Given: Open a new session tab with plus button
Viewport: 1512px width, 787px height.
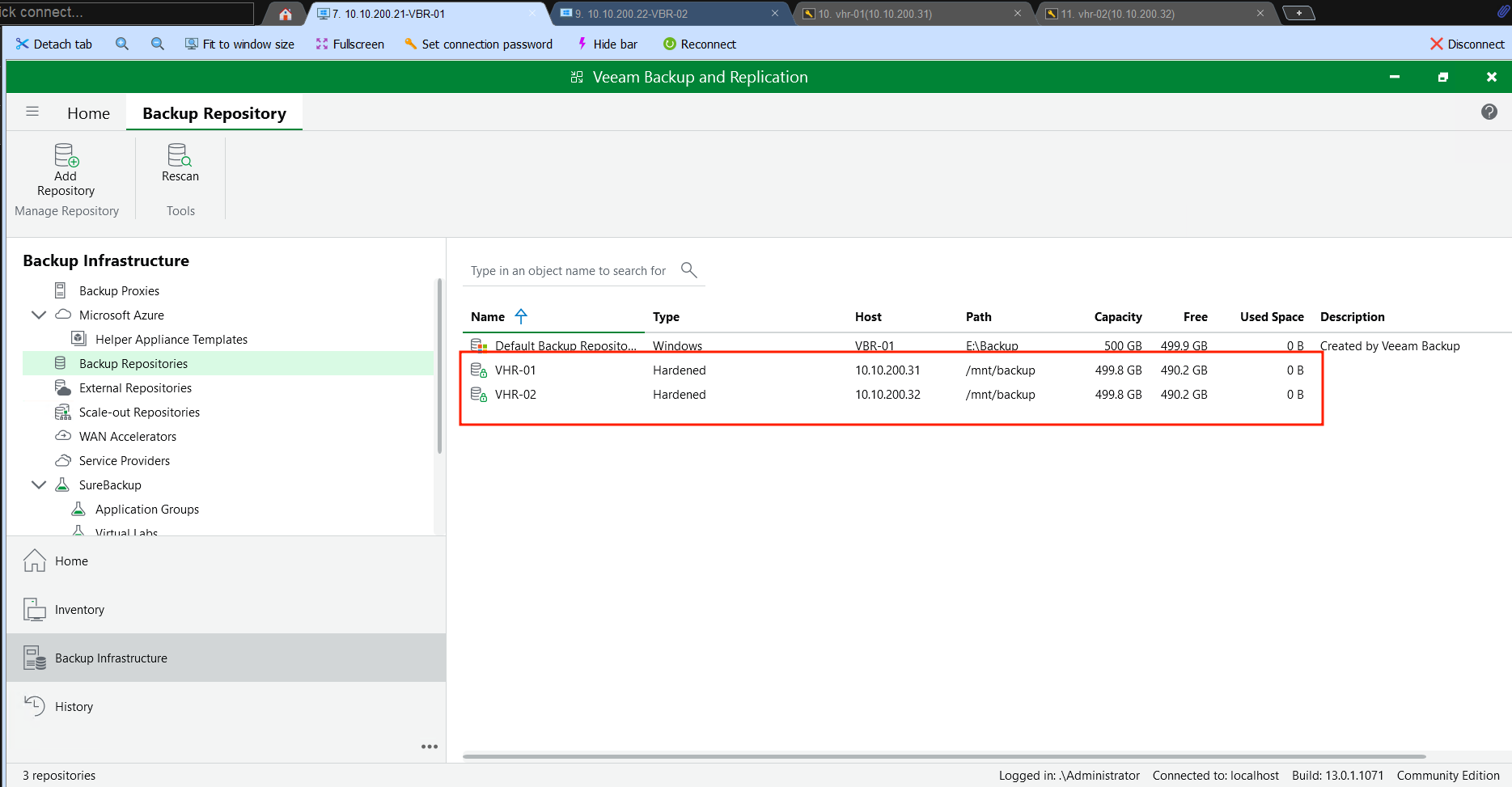Looking at the screenshot, I should point(1298,14).
